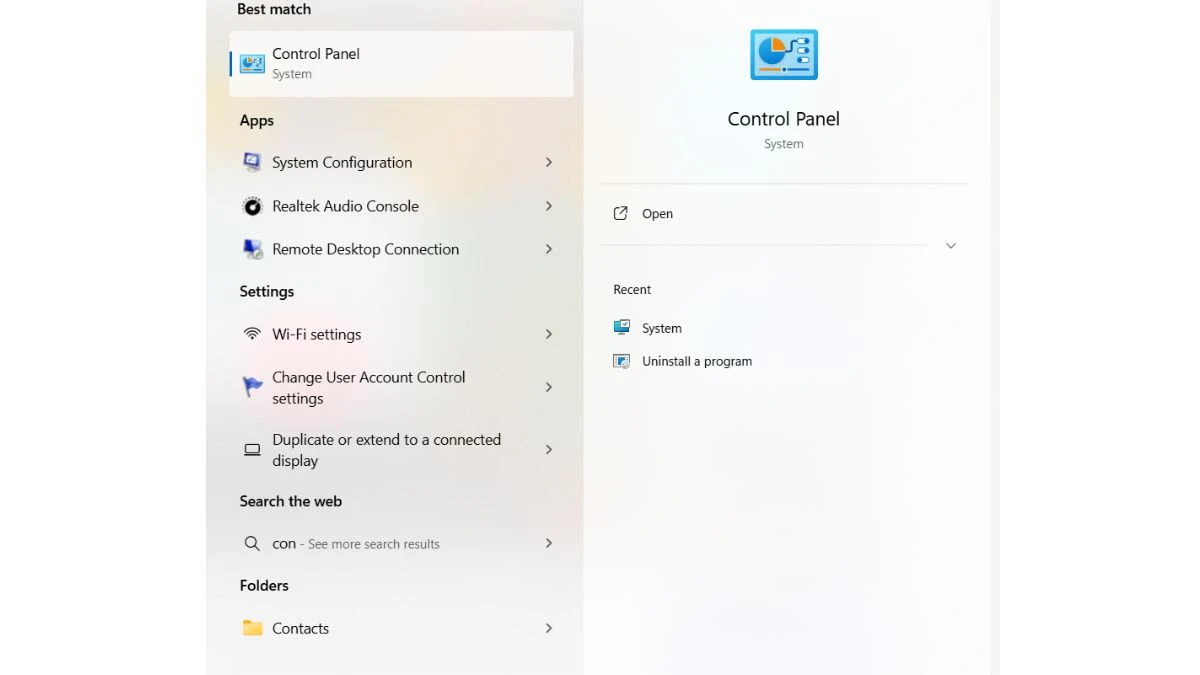Select the Control Panel best match result
The width and height of the screenshot is (1200, 675).
[401, 64]
